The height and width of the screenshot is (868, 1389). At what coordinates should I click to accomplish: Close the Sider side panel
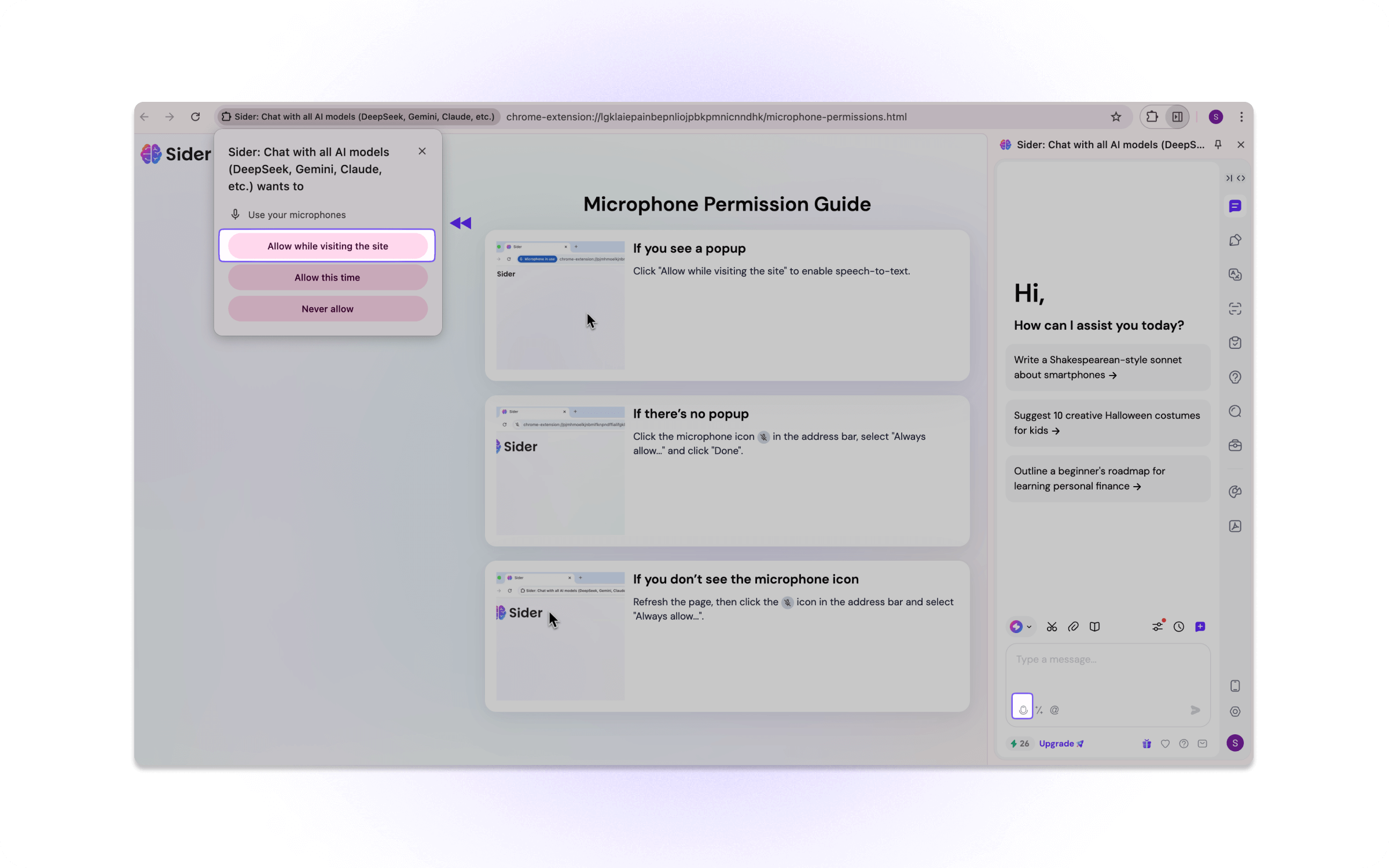[1241, 145]
